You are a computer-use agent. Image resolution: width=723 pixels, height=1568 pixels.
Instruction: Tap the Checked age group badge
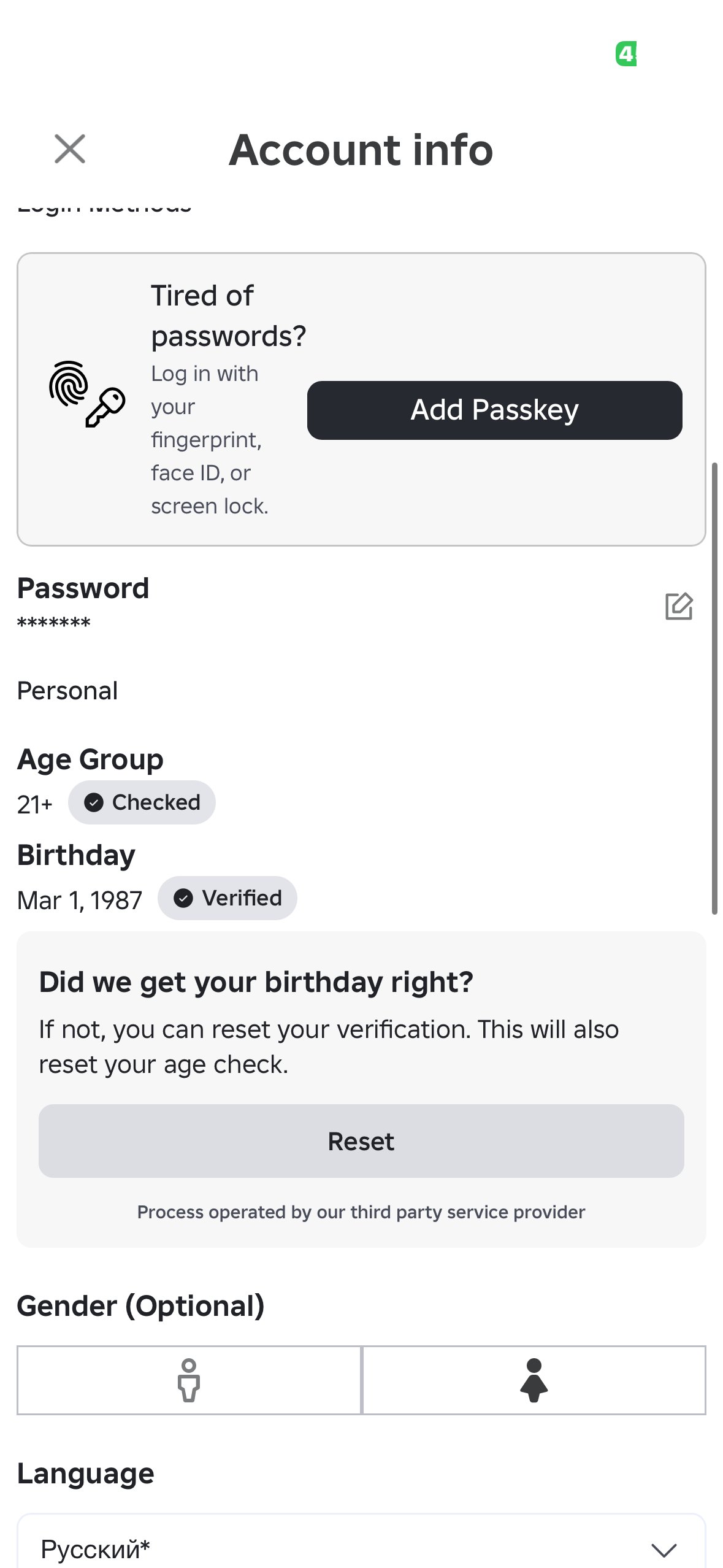point(142,802)
